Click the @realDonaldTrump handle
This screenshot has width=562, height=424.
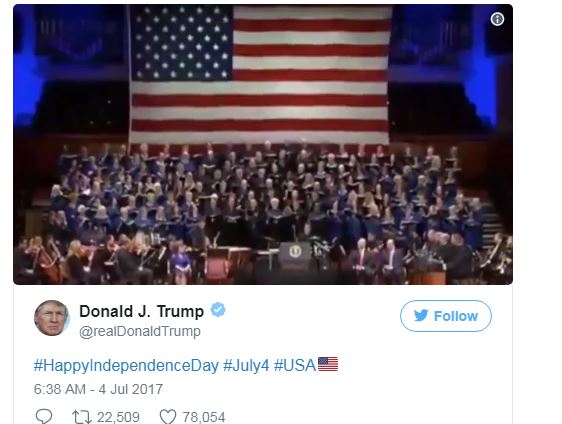[x=140, y=332]
